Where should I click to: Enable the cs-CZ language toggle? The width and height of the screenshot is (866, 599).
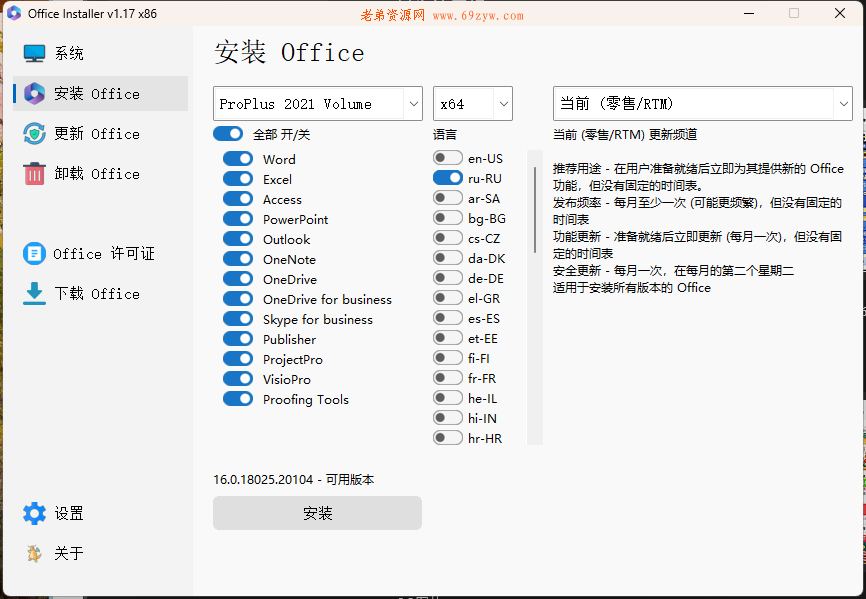[x=448, y=238]
